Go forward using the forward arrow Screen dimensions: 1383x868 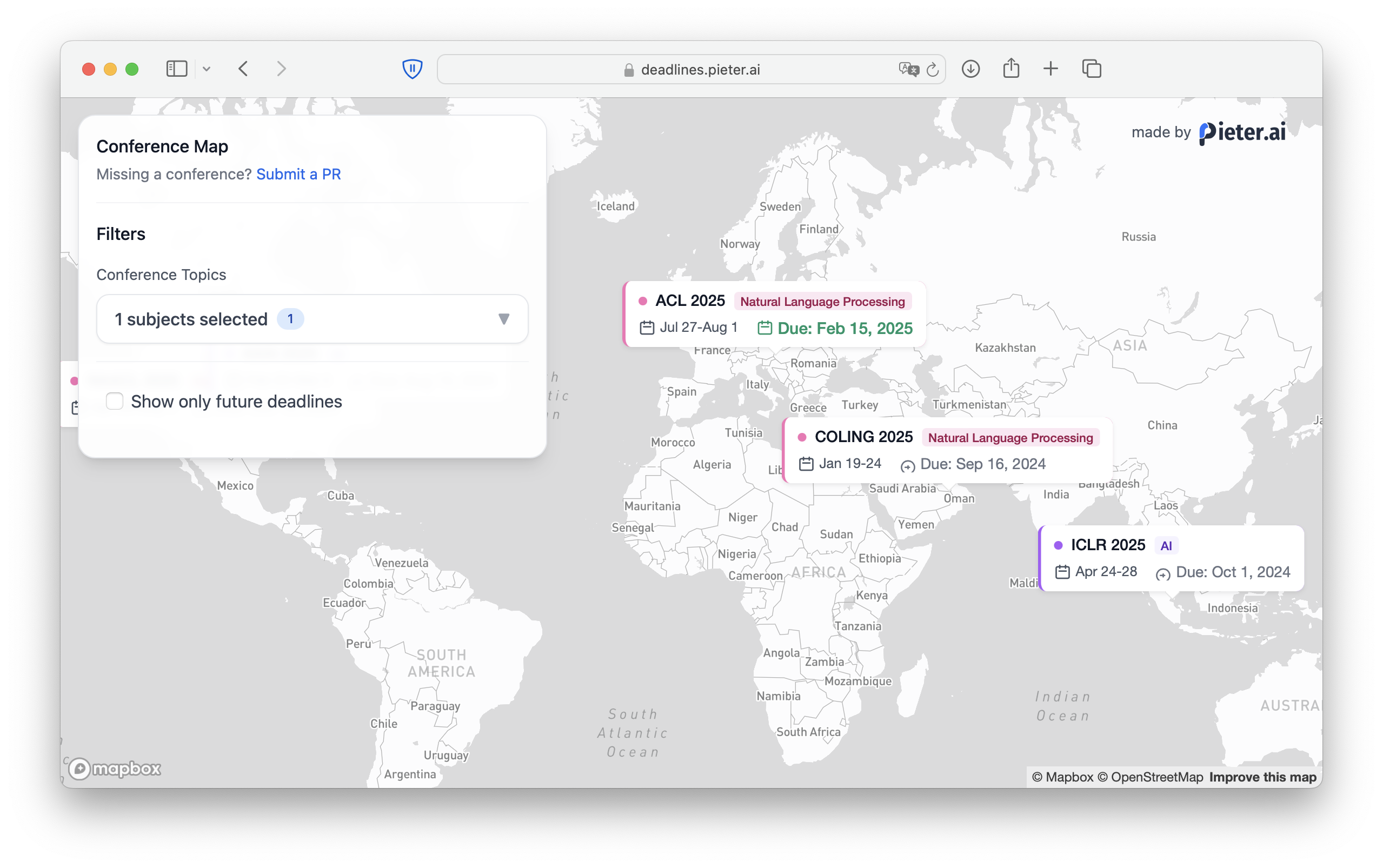281,68
